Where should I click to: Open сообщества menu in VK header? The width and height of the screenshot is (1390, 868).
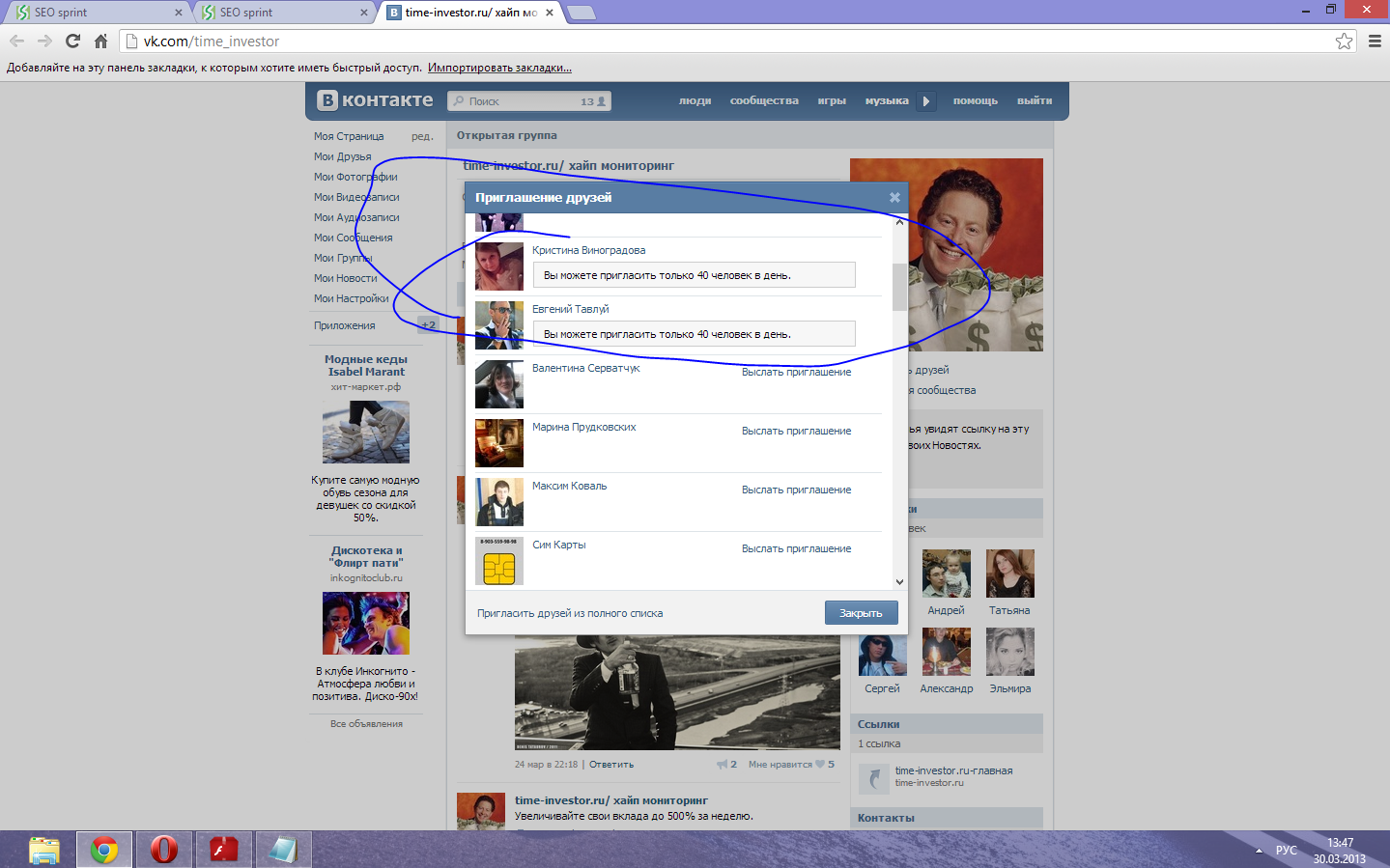coord(764,101)
